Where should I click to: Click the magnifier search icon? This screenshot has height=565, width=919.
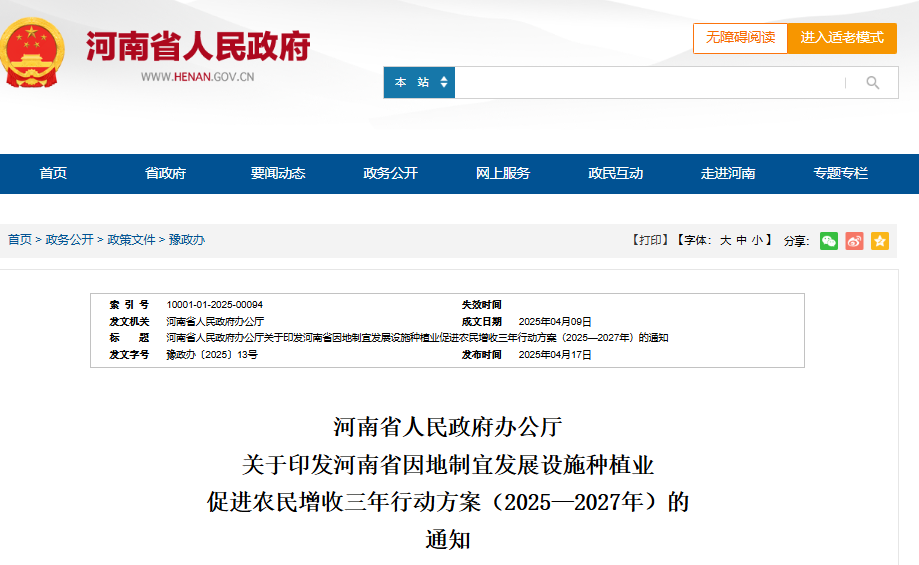[872, 83]
